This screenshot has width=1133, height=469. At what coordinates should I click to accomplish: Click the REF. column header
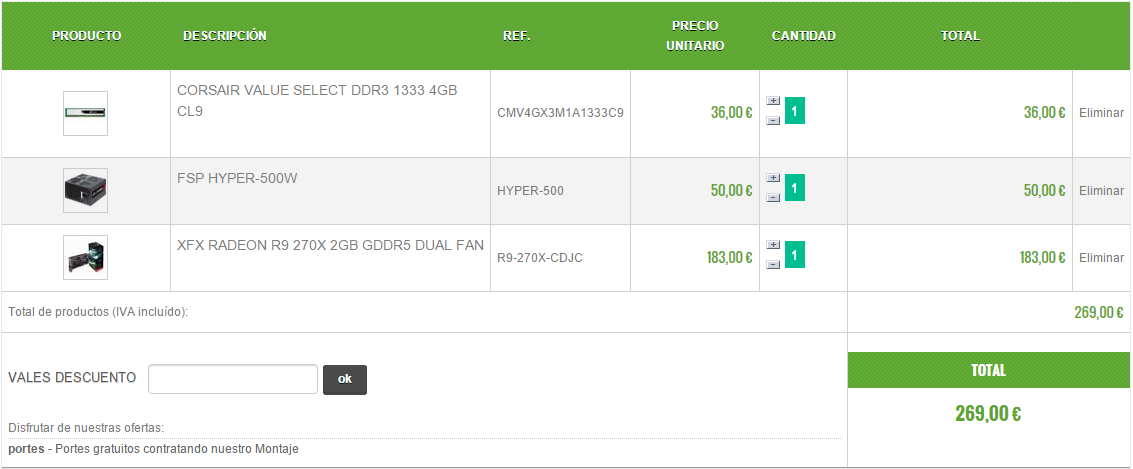click(x=517, y=35)
